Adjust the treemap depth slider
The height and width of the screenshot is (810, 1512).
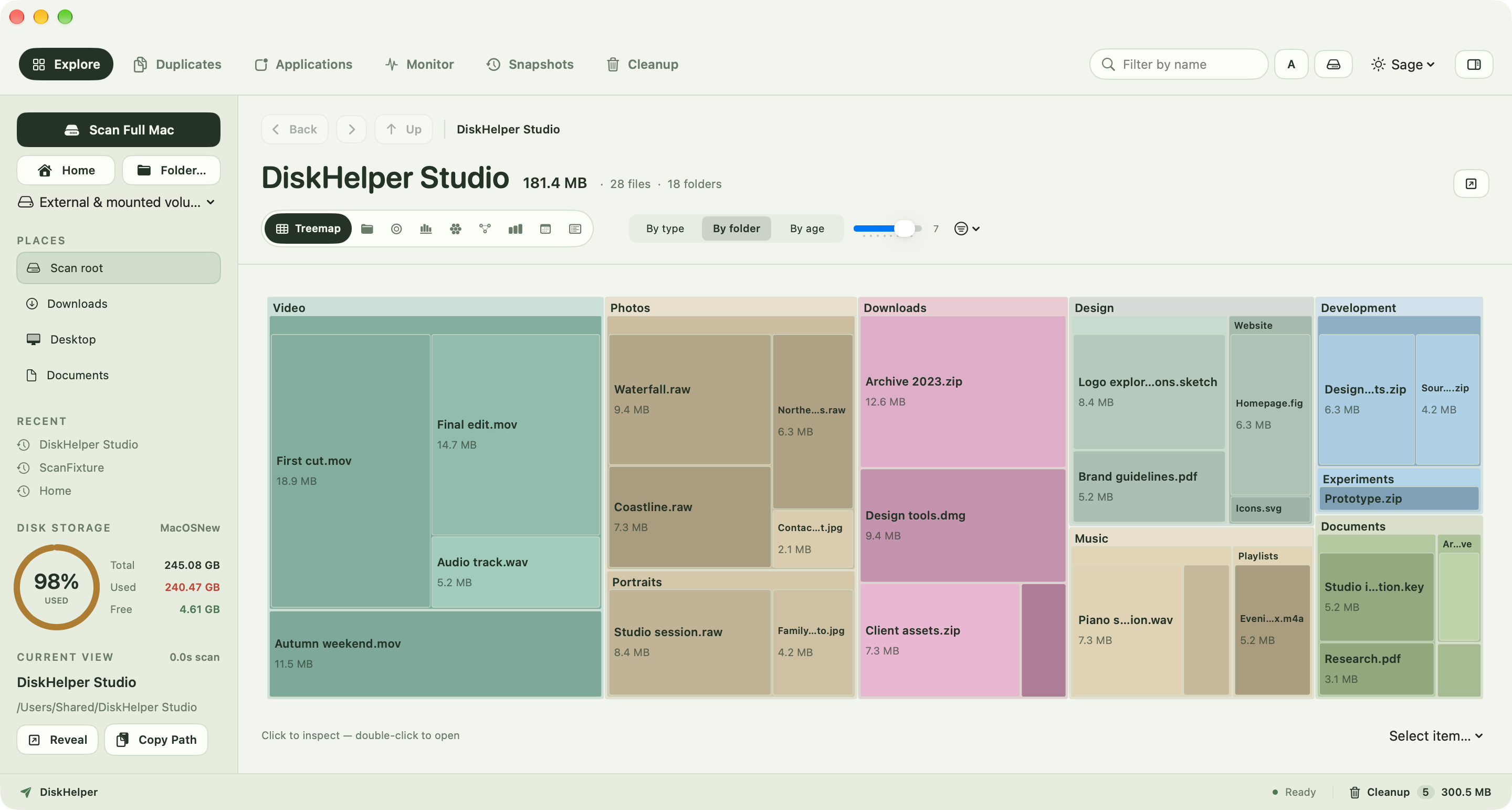coord(887,229)
